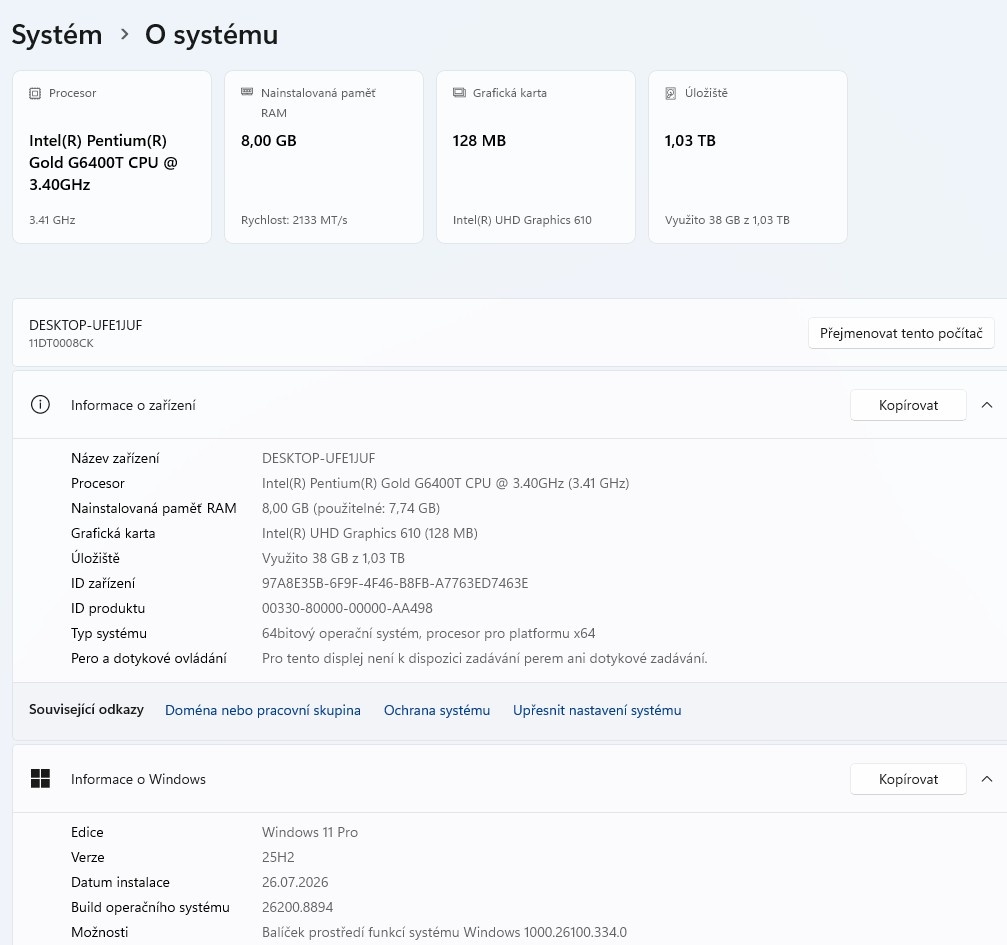The image size is (1007, 945).
Task: Click ID zařízení value 97A8E35B-6F9F-4F46-B8FB-A7763ED7463E
Action: (x=395, y=583)
